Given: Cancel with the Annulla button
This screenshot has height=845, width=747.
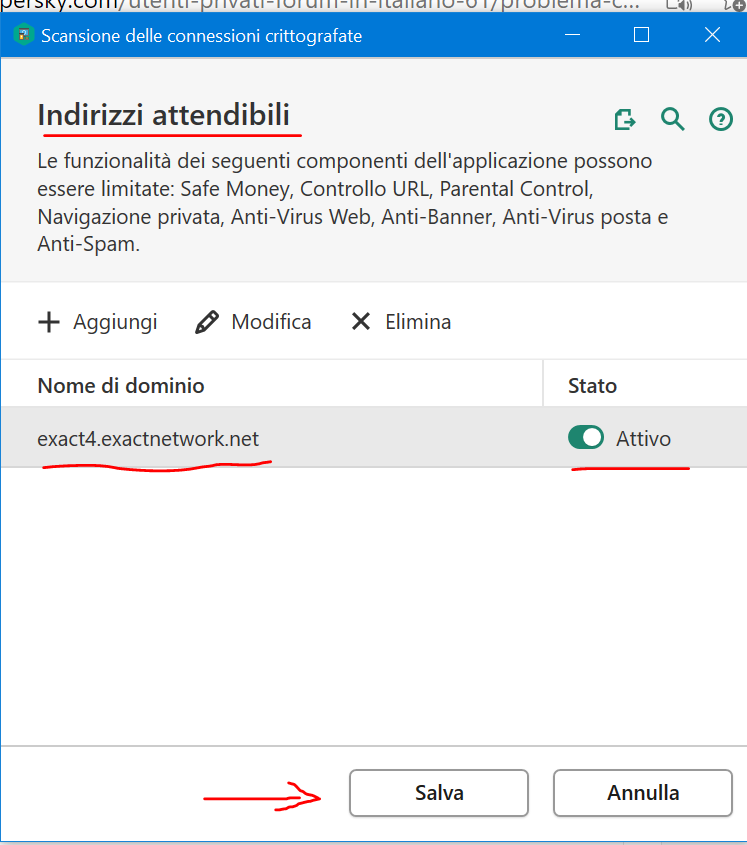Looking at the screenshot, I should tap(642, 793).
